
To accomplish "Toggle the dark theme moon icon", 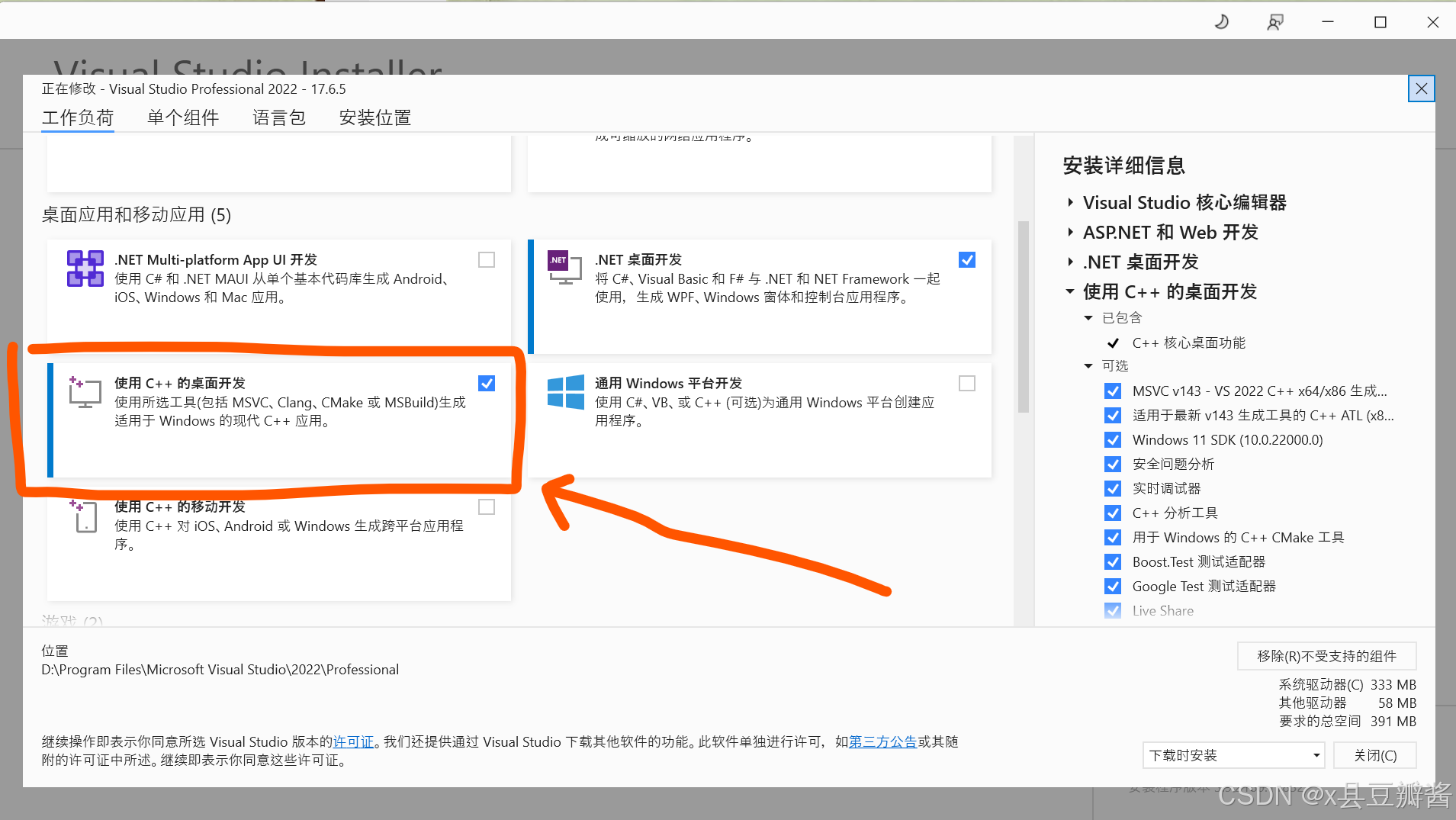I will (1222, 22).
